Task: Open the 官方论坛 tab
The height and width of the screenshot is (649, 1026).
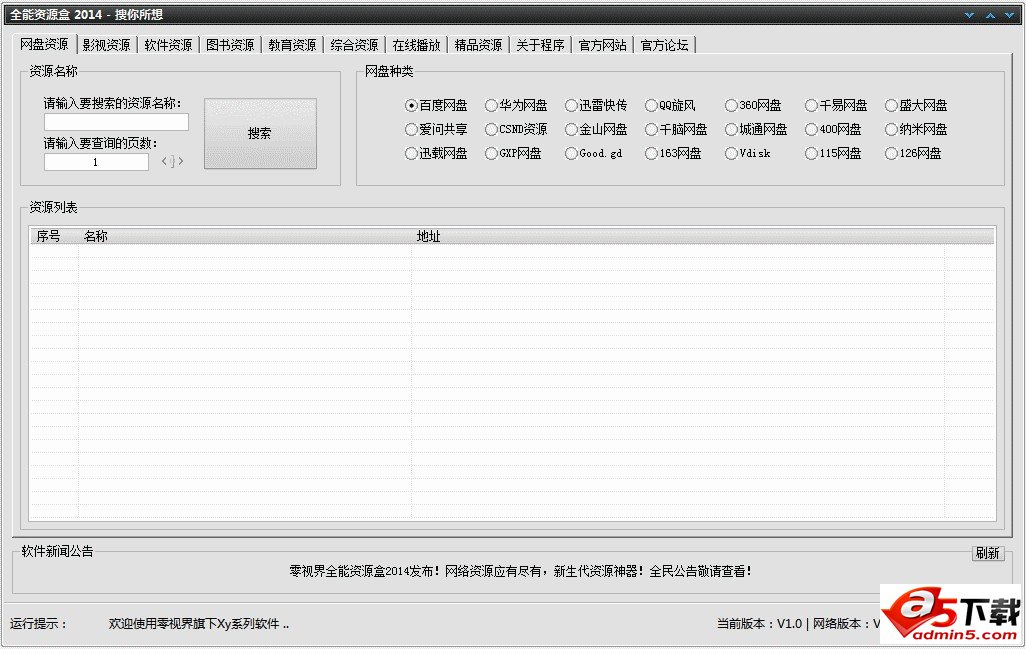Action: [x=664, y=44]
